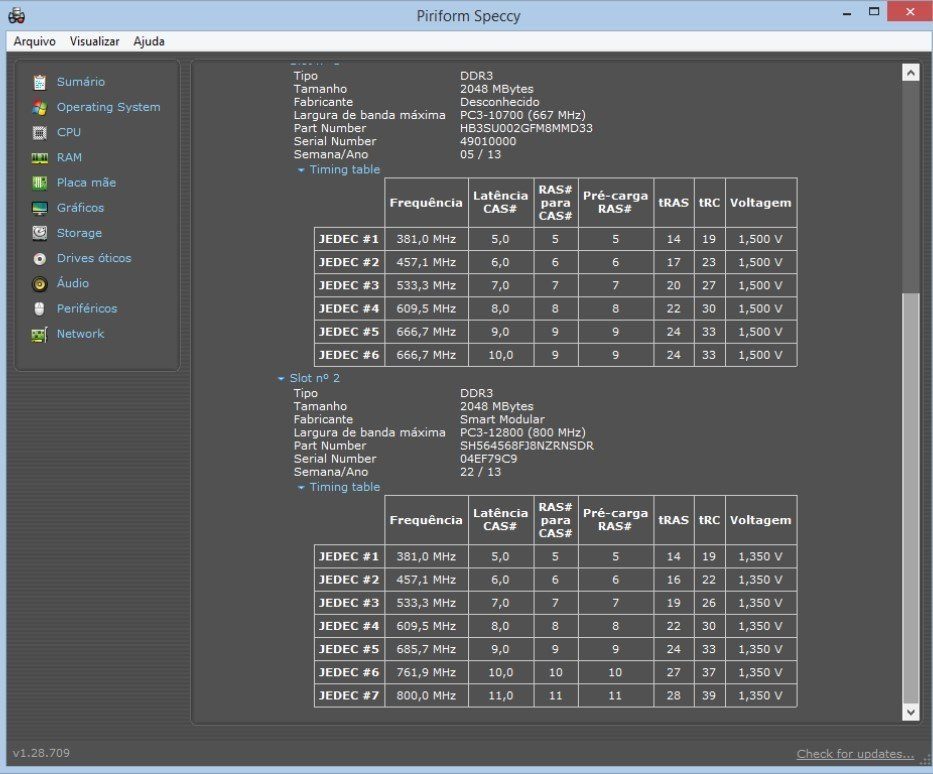Click the RAM module icon
933x774 pixels.
pos(39,158)
